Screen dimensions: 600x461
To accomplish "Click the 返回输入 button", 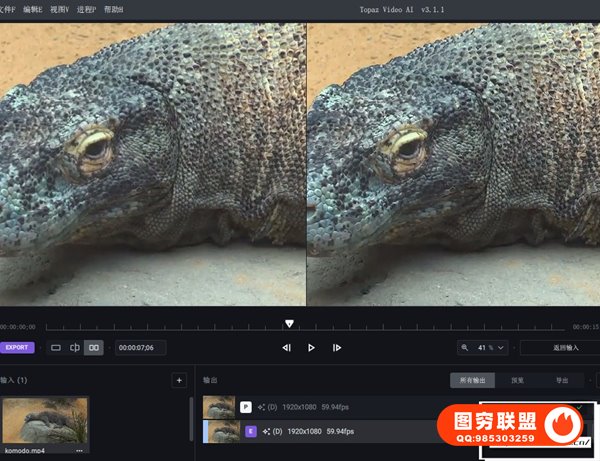I will click(x=565, y=347).
